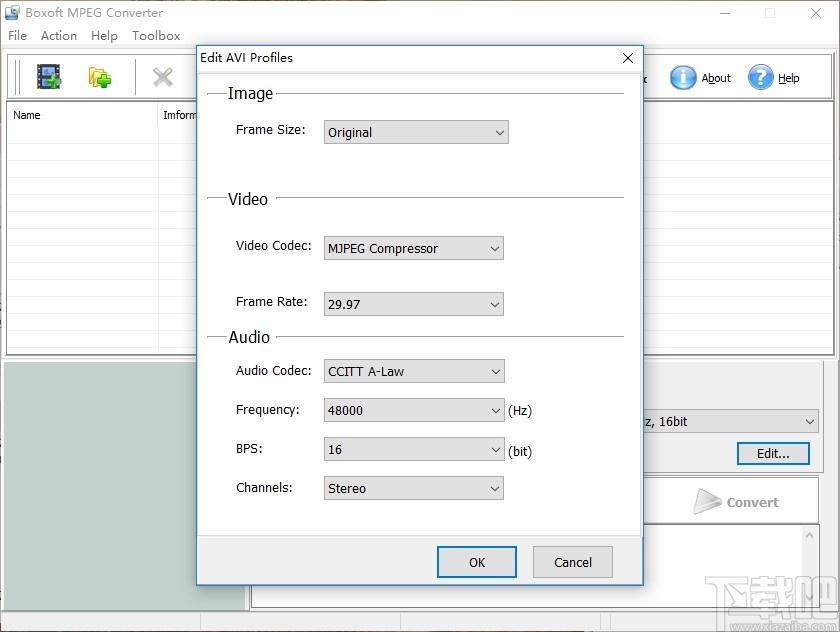
Task: Click the Remove (X) toolbar icon
Action: coord(162,77)
